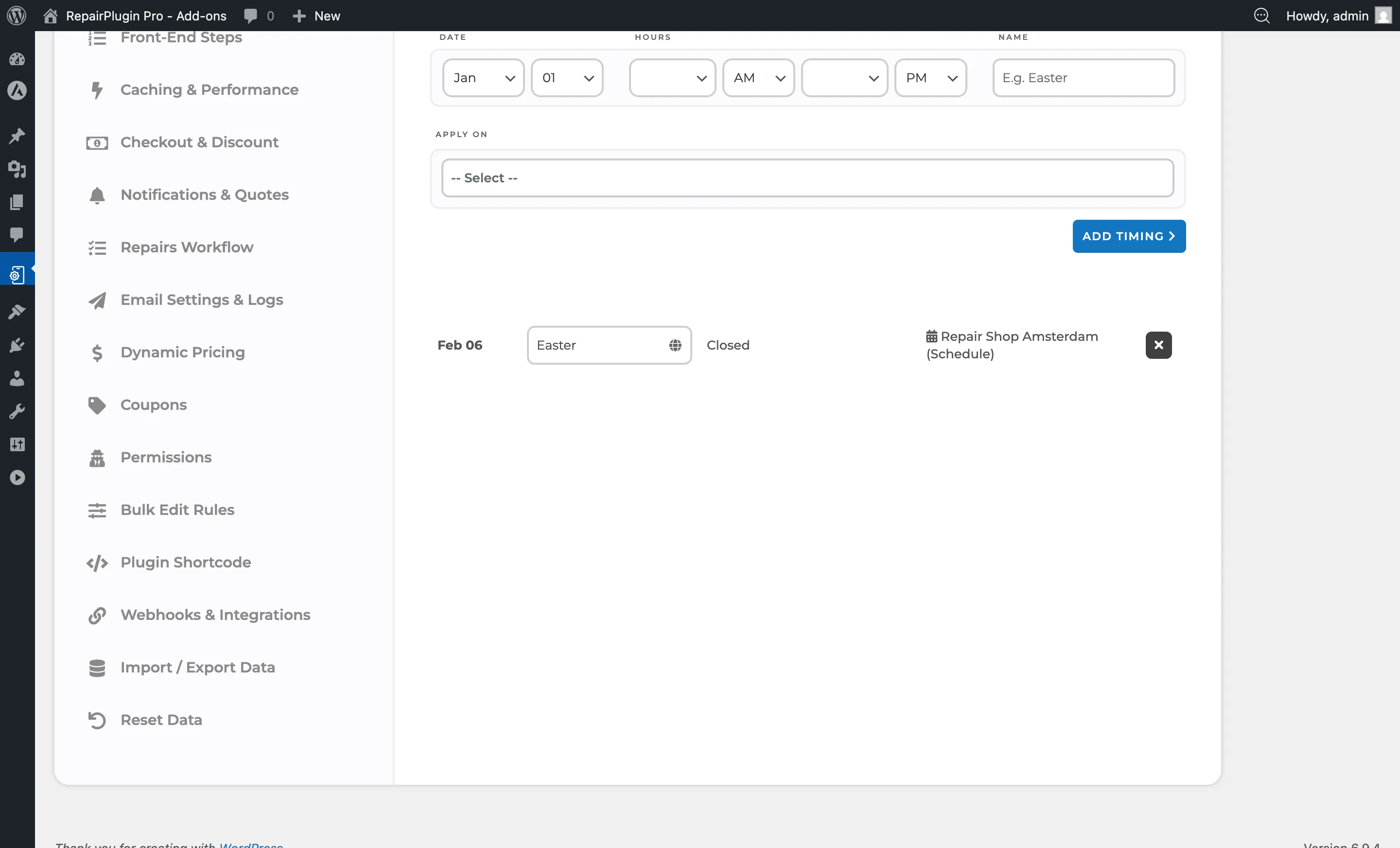
Task: Open the Dashboard palette icon in admin sidebar
Action: coord(17,59)
